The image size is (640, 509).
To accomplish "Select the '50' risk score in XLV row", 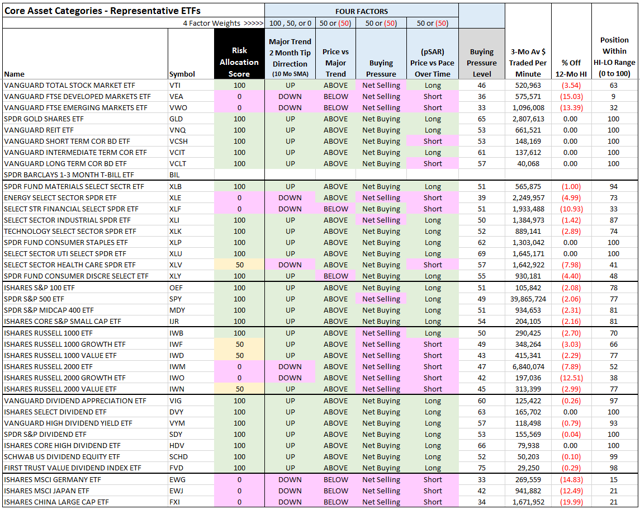I will tap(239, 265).
